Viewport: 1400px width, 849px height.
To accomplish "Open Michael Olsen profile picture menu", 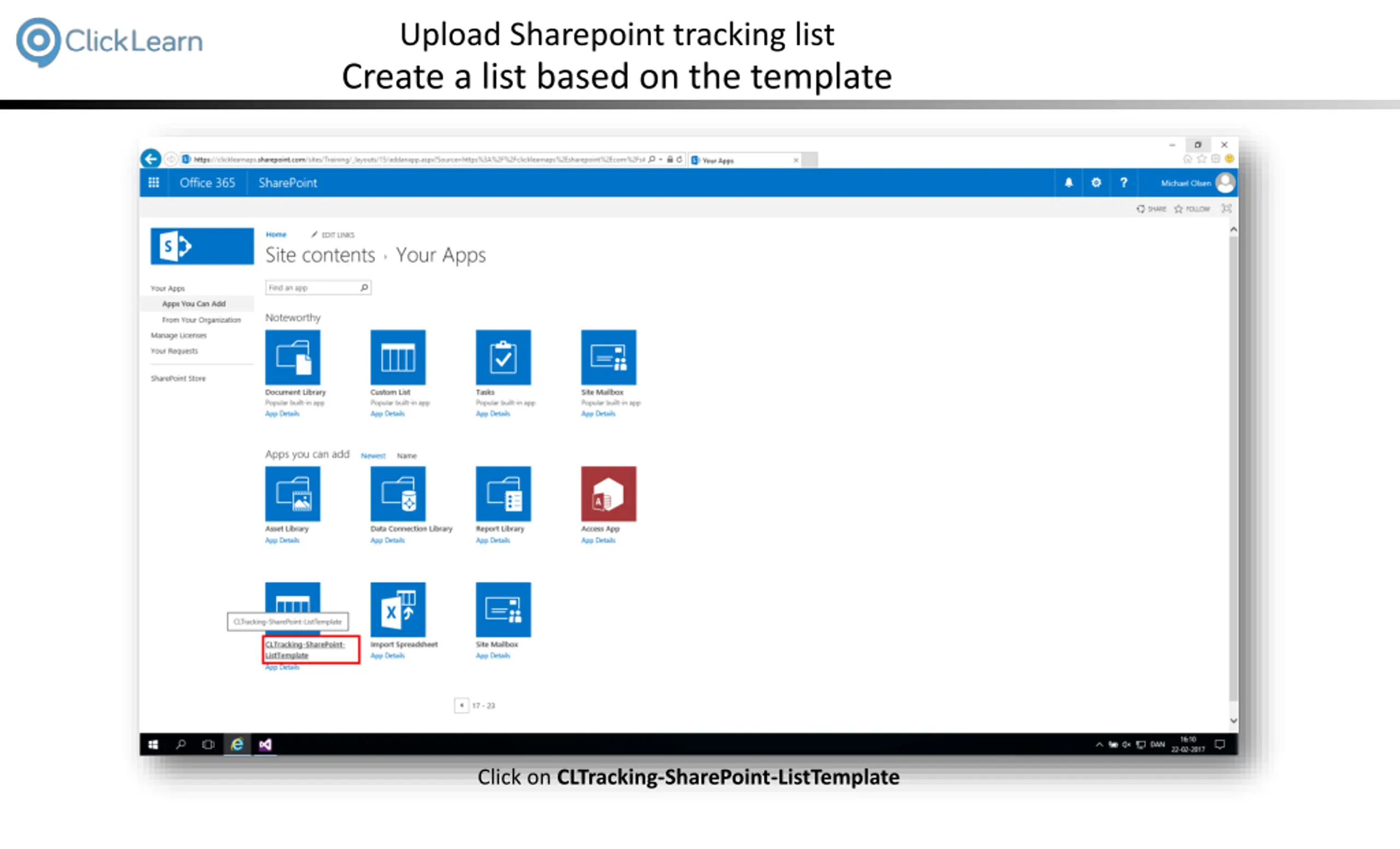I will pos(1225,183).
